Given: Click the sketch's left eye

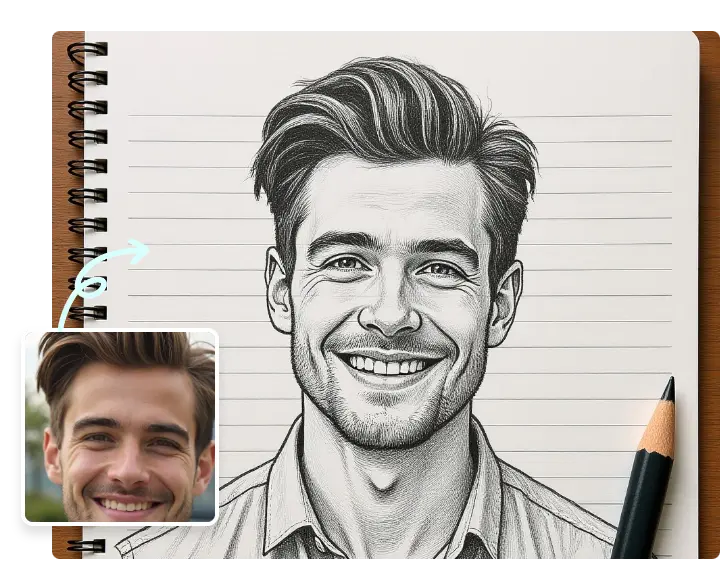Looking at the screenshot, I should pos(345,263).
